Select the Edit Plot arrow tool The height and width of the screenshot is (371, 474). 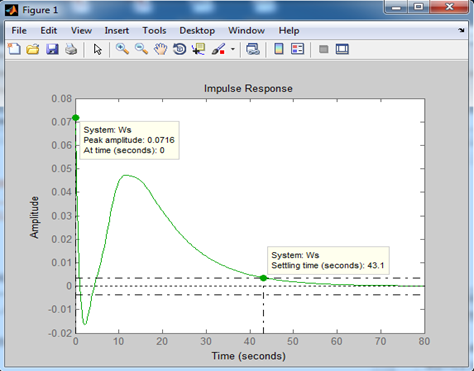point(97,49)
